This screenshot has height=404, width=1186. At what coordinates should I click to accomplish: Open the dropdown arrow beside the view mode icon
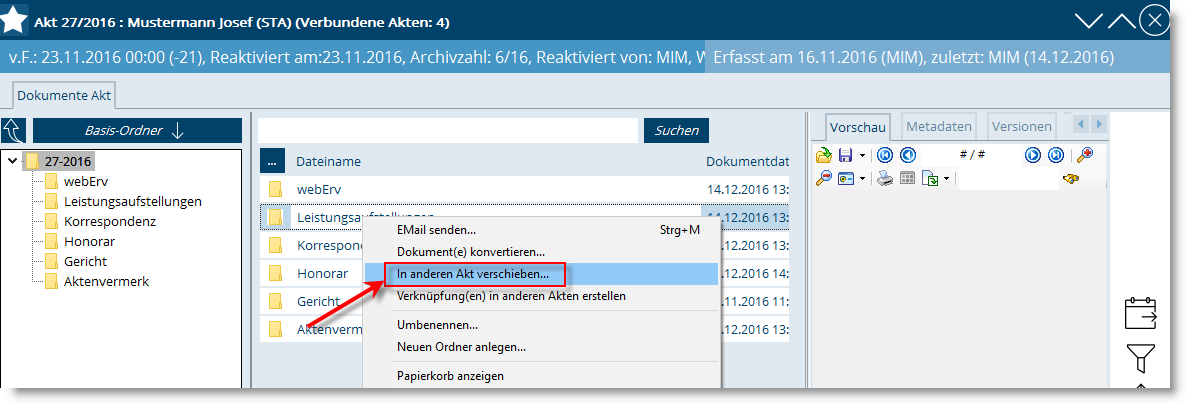pos(862,179)
